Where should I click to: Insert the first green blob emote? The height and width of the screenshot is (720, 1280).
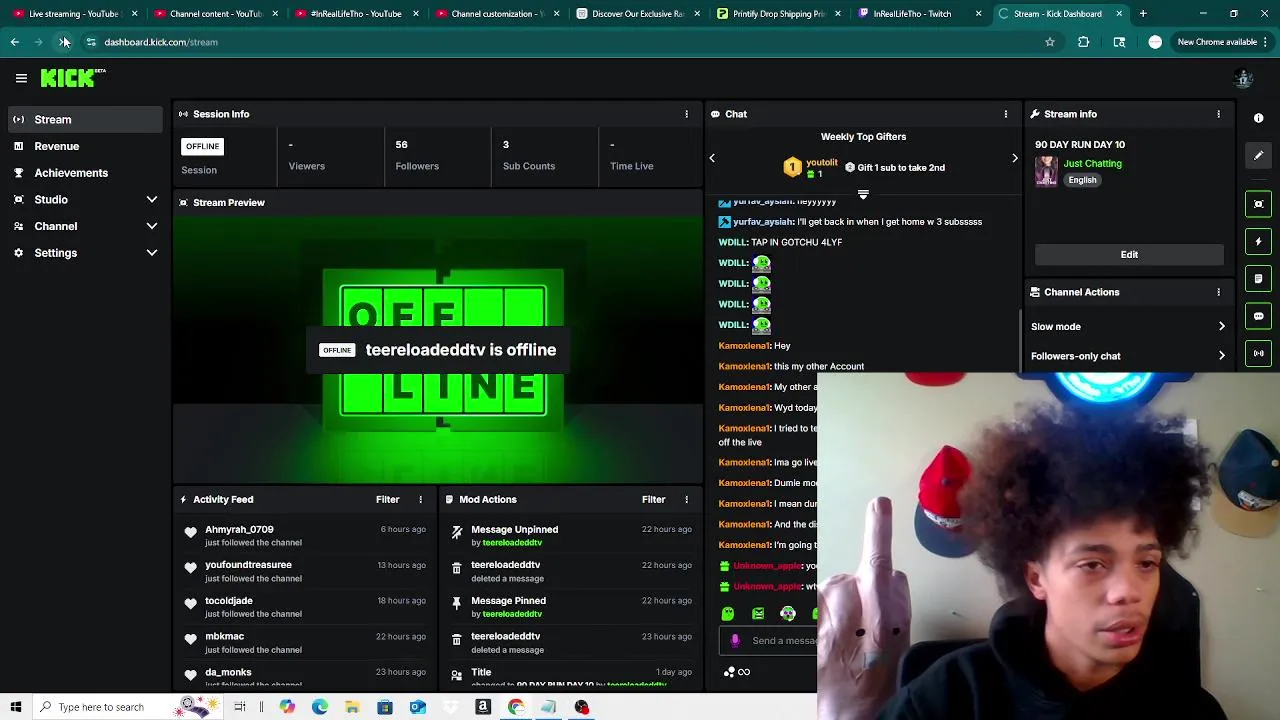728,614
